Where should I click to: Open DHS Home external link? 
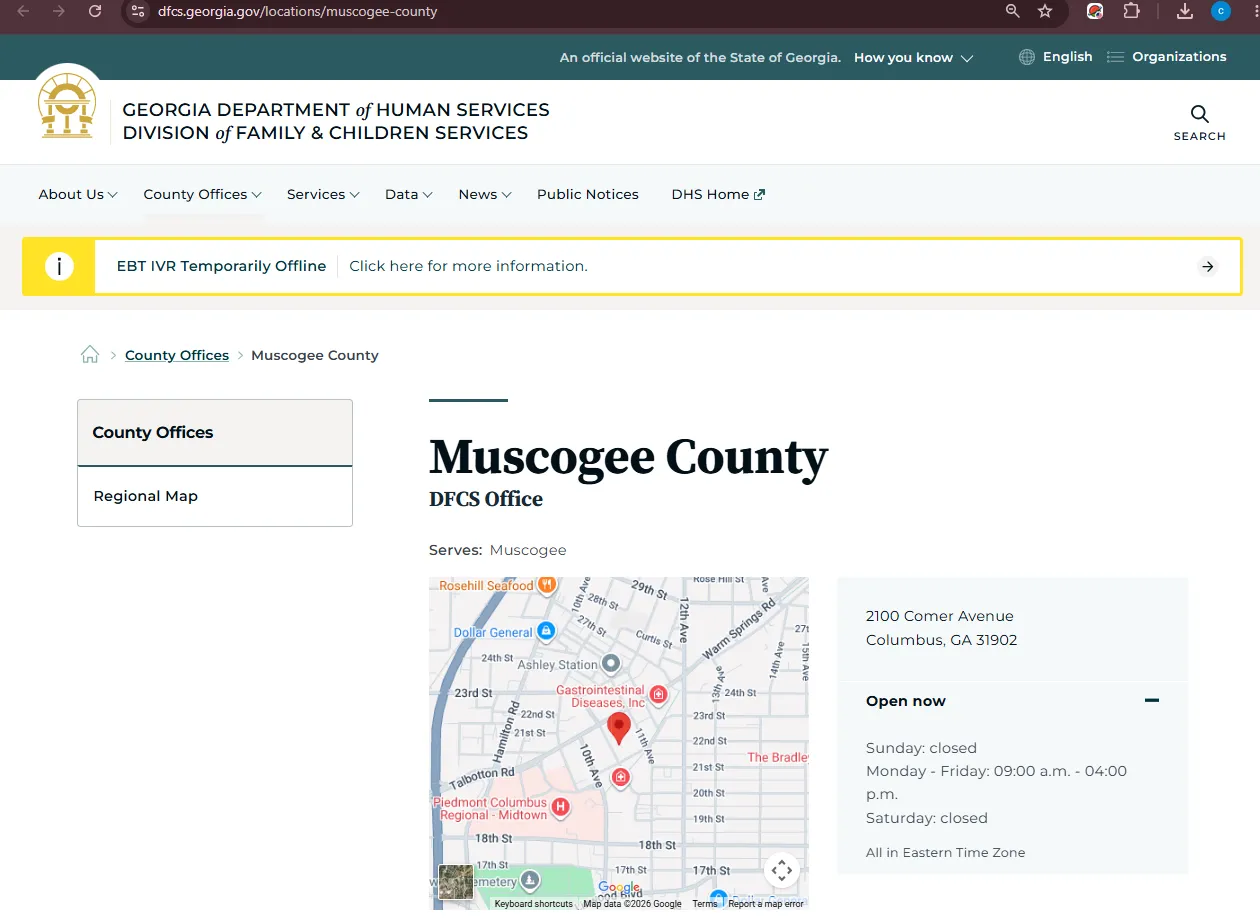(x=718, y=194)
